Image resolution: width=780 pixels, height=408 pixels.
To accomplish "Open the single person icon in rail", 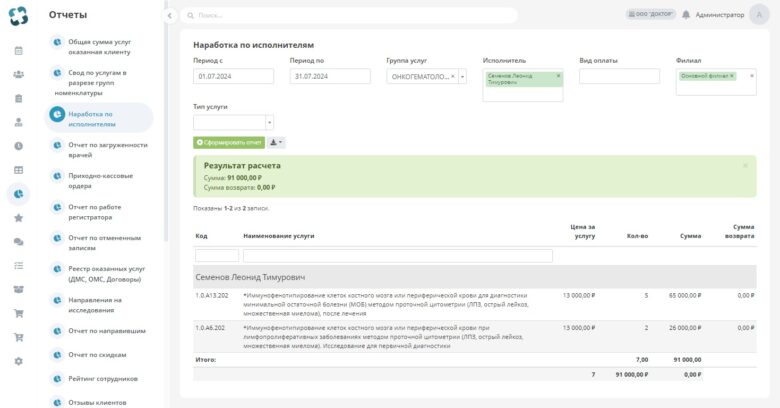I will point(18,122).
